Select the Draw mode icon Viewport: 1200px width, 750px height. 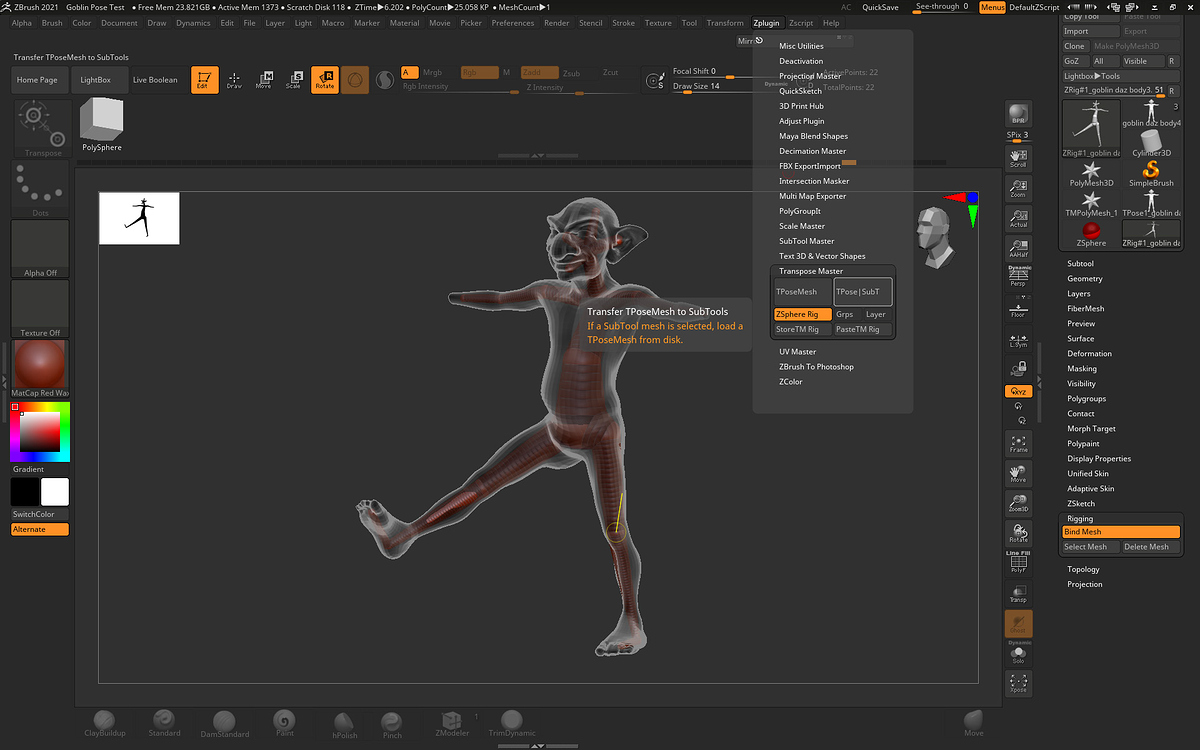click(x=234, y=80)
